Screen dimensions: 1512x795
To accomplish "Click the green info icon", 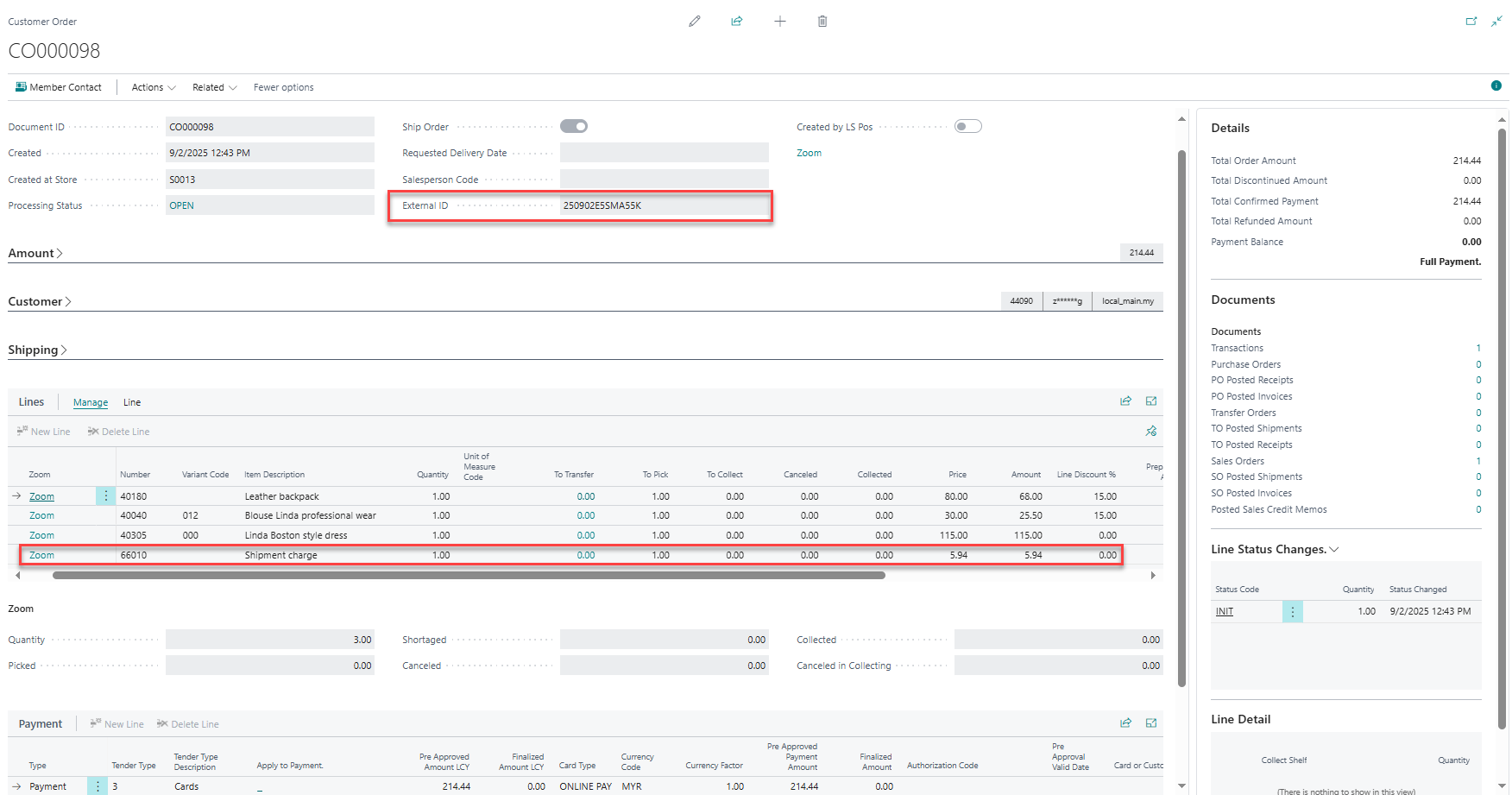I will pos(1496,85).
